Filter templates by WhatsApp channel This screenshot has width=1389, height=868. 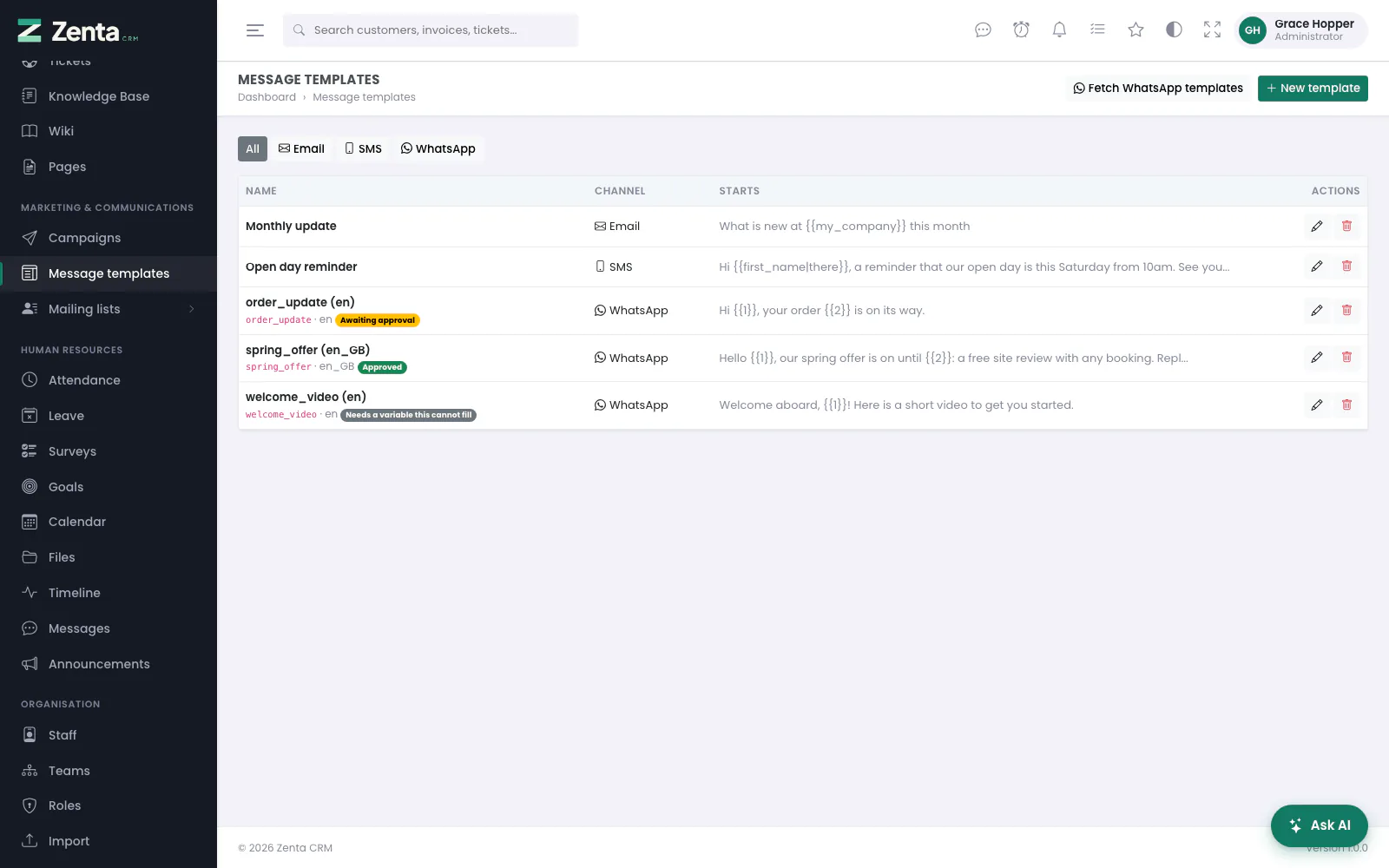click(438, 149)
